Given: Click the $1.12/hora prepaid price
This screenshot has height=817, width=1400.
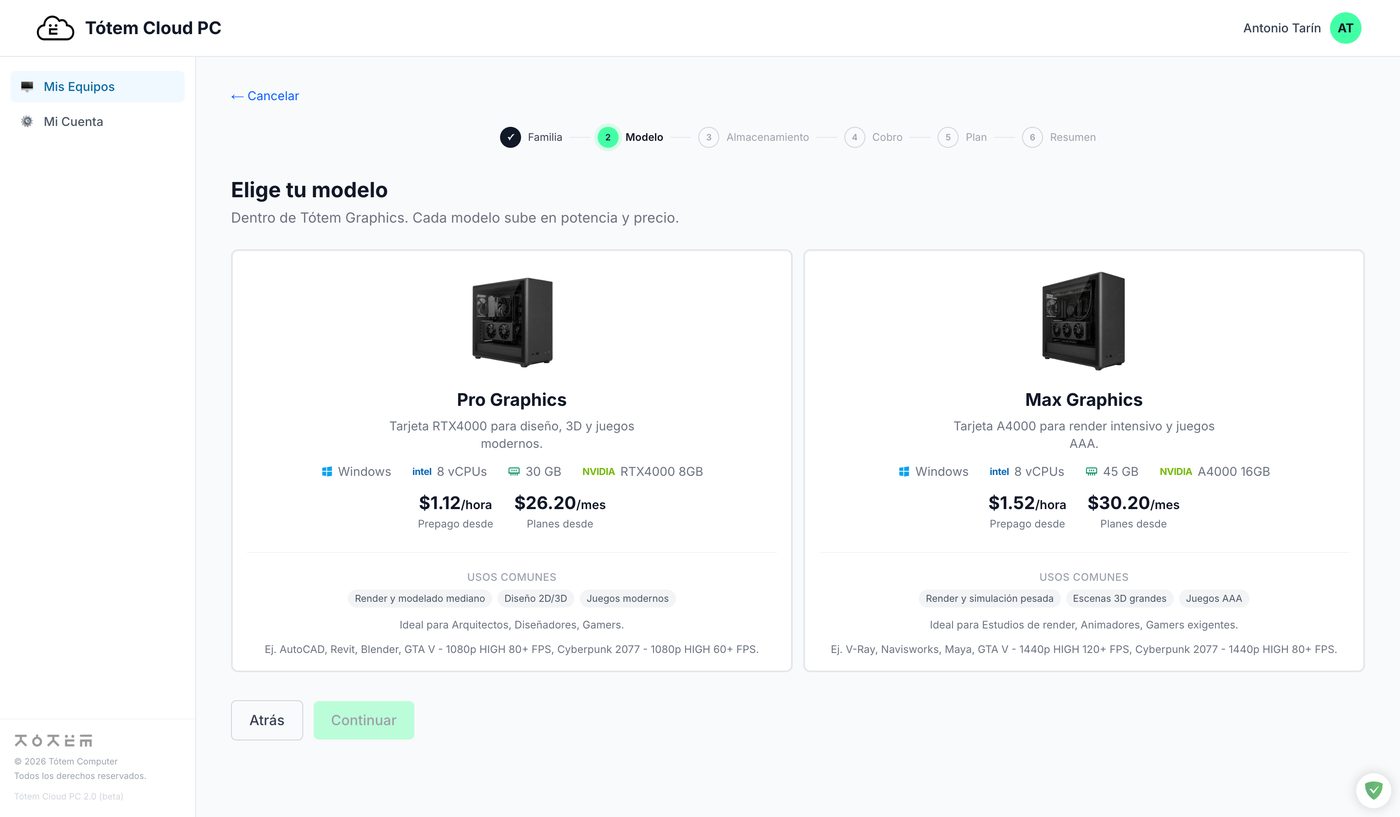Looking at the screenshot, I should [x=455, y=503].
